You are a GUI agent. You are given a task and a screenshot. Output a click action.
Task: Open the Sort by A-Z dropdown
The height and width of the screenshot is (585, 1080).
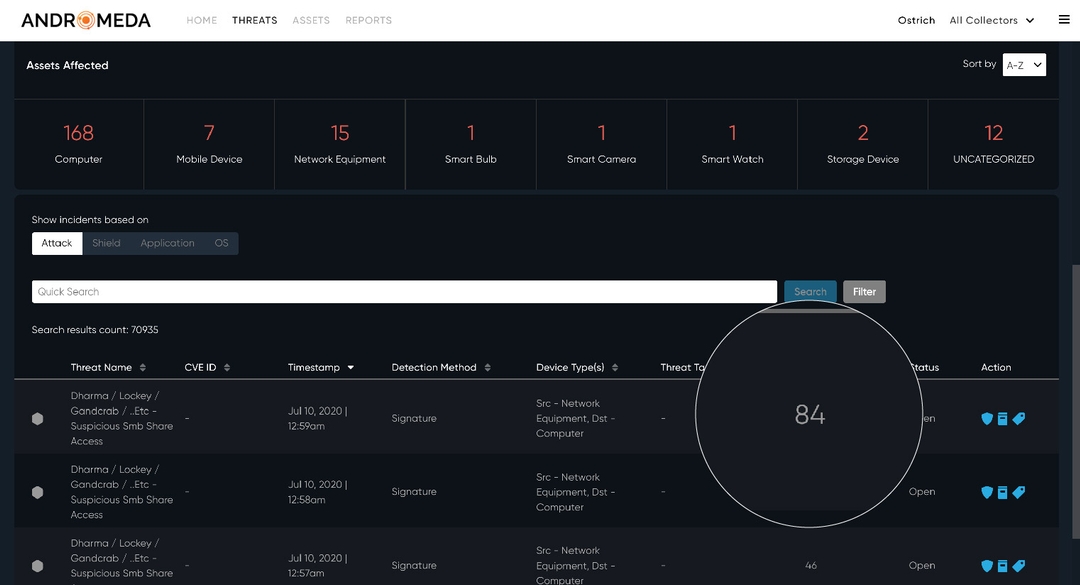(1024, 64)
